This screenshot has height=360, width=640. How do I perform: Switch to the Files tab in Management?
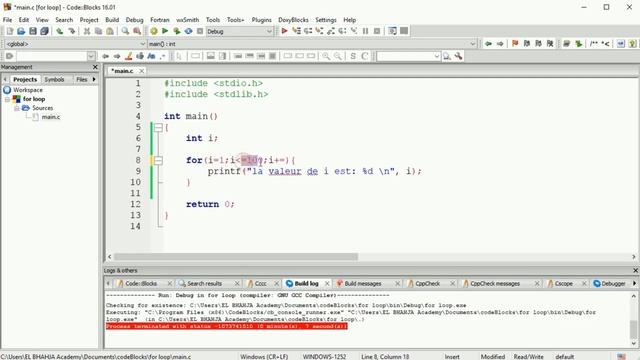click(82, 79)
